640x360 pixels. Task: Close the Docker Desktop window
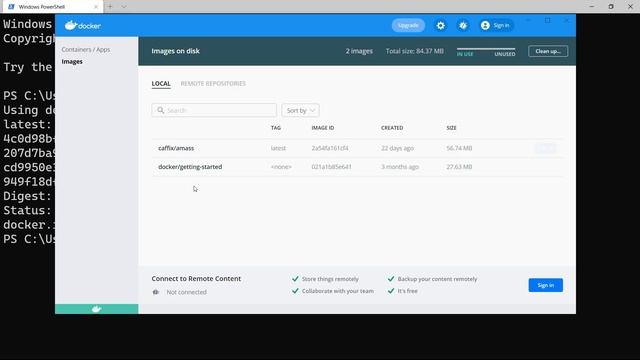tap(567, 20)
